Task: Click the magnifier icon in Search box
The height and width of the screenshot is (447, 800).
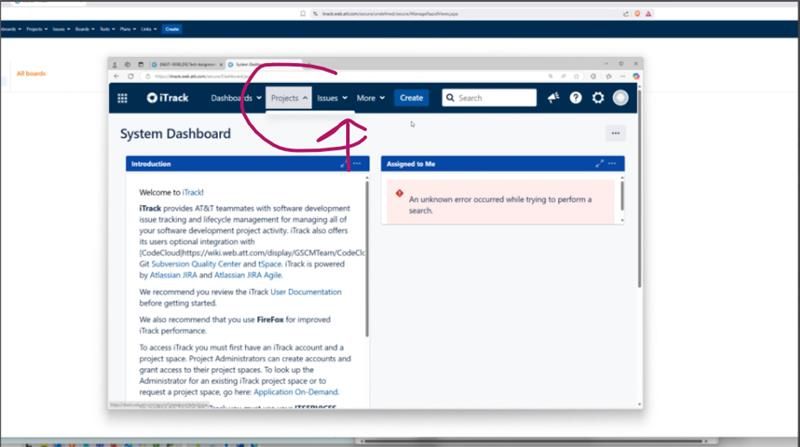Action: pyautogui.click(x=450, y=97)
